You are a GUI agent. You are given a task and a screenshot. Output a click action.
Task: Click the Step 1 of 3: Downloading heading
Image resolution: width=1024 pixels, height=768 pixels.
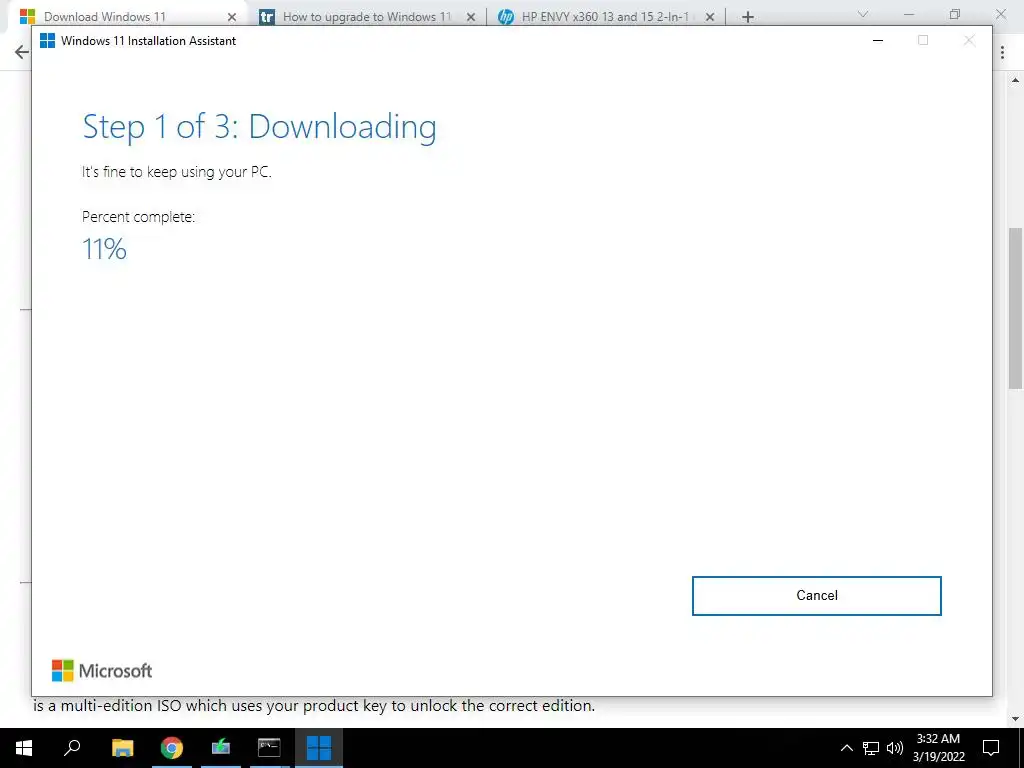point(259,127)
